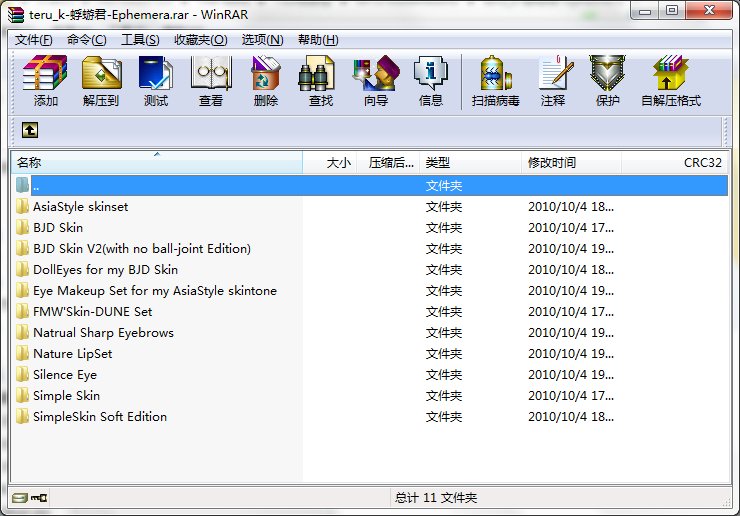Launch the 向导 (Wizard) tool

(x=376, y=81)
